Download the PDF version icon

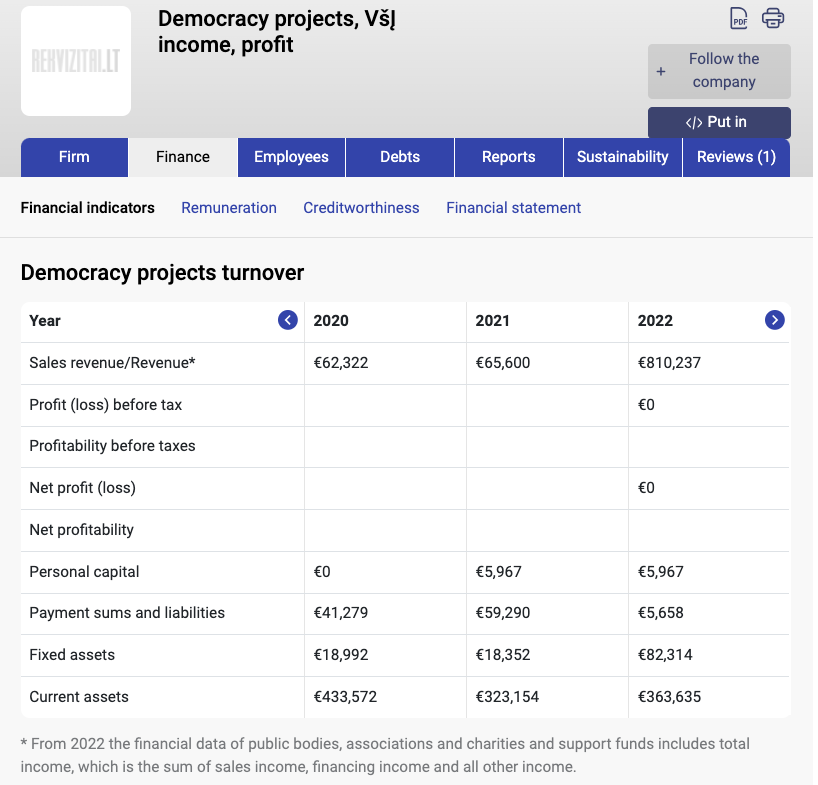click(738, 19)
